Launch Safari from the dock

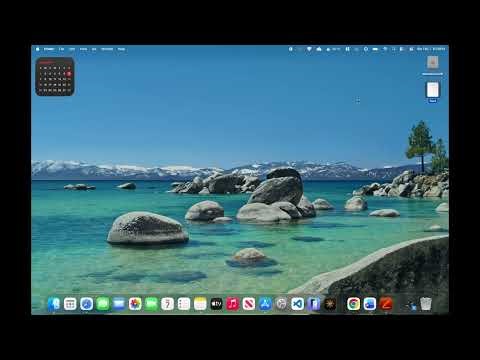(x=86, y=304)
